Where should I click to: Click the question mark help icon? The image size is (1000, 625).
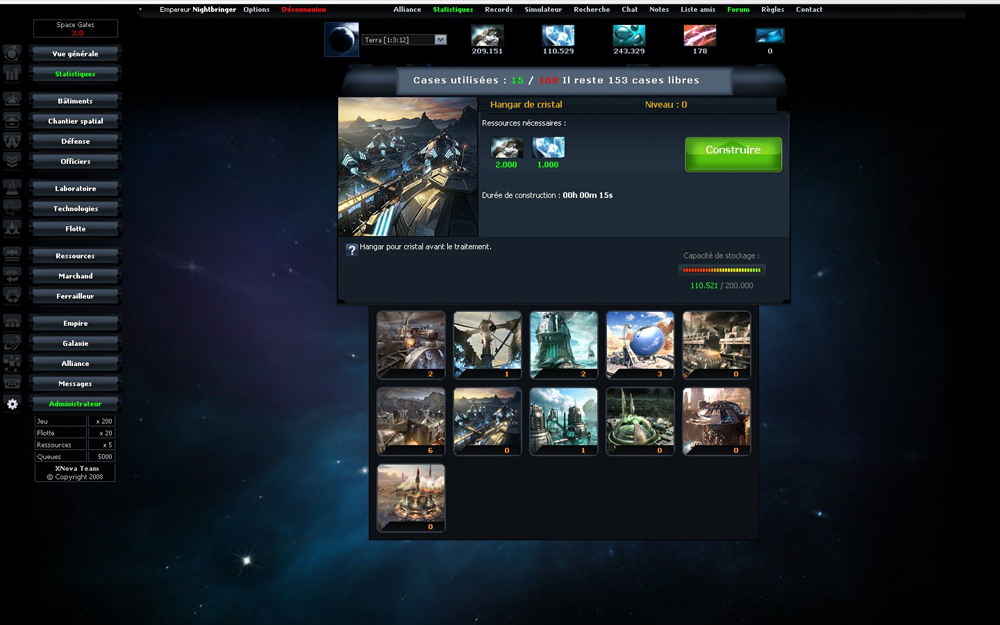[352, 249]
